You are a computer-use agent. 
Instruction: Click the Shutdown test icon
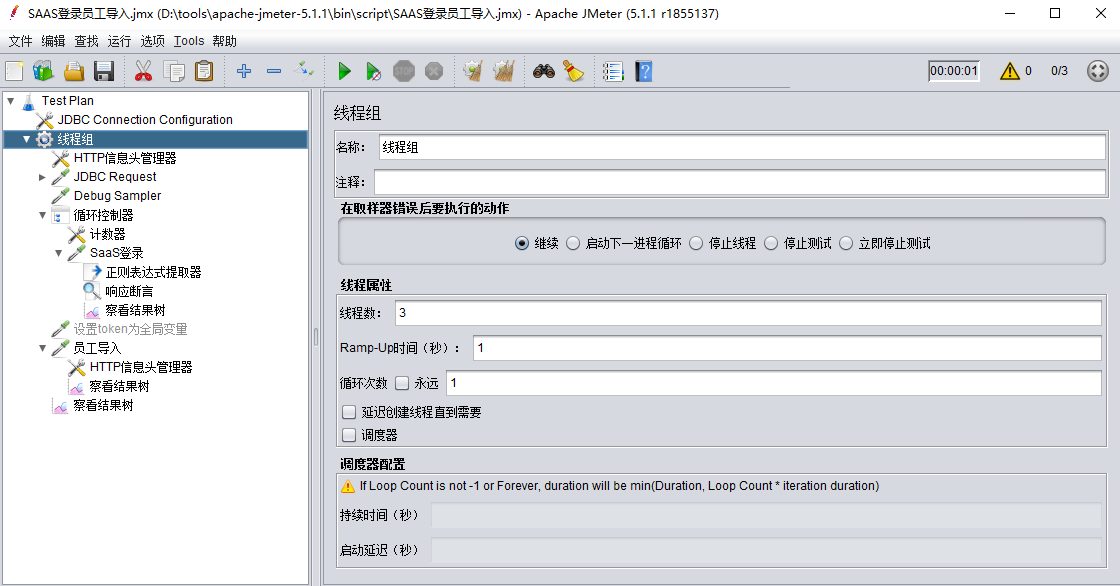(x=434, y=71)
